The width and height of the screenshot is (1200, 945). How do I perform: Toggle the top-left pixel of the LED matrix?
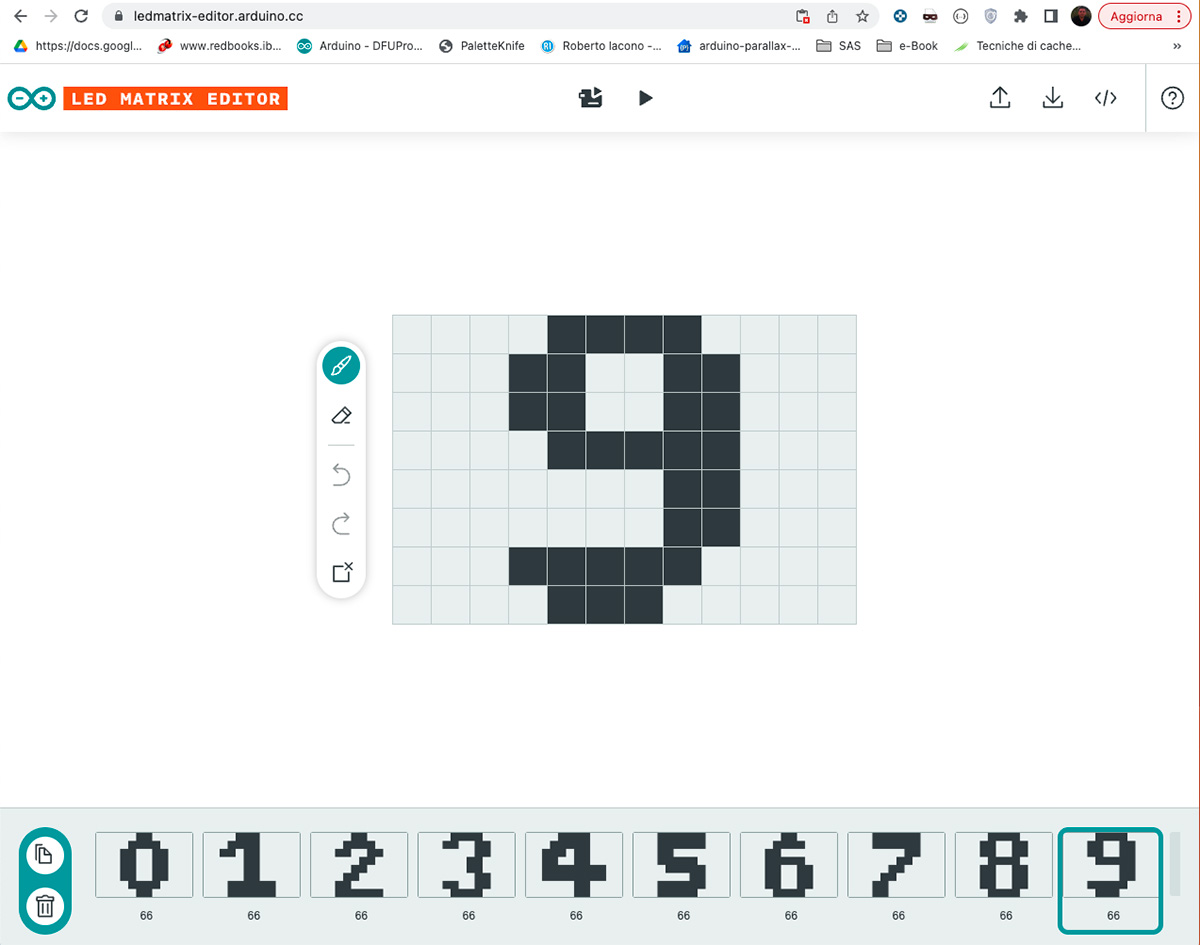(412, 334)
